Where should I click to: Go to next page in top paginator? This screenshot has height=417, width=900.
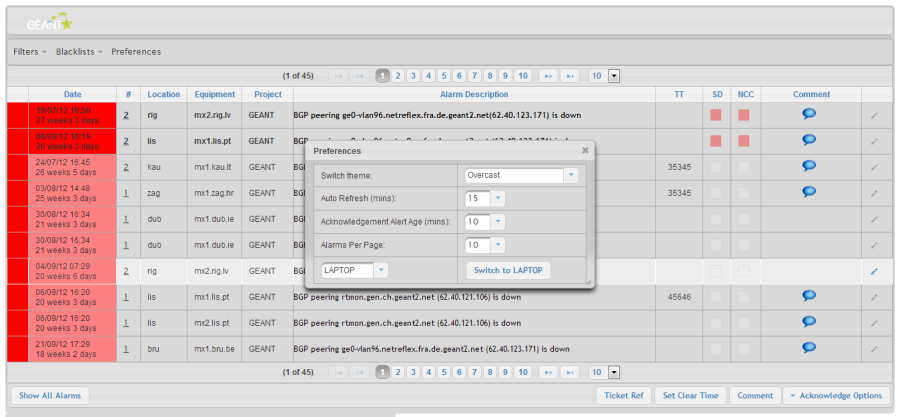pos(548,76)
